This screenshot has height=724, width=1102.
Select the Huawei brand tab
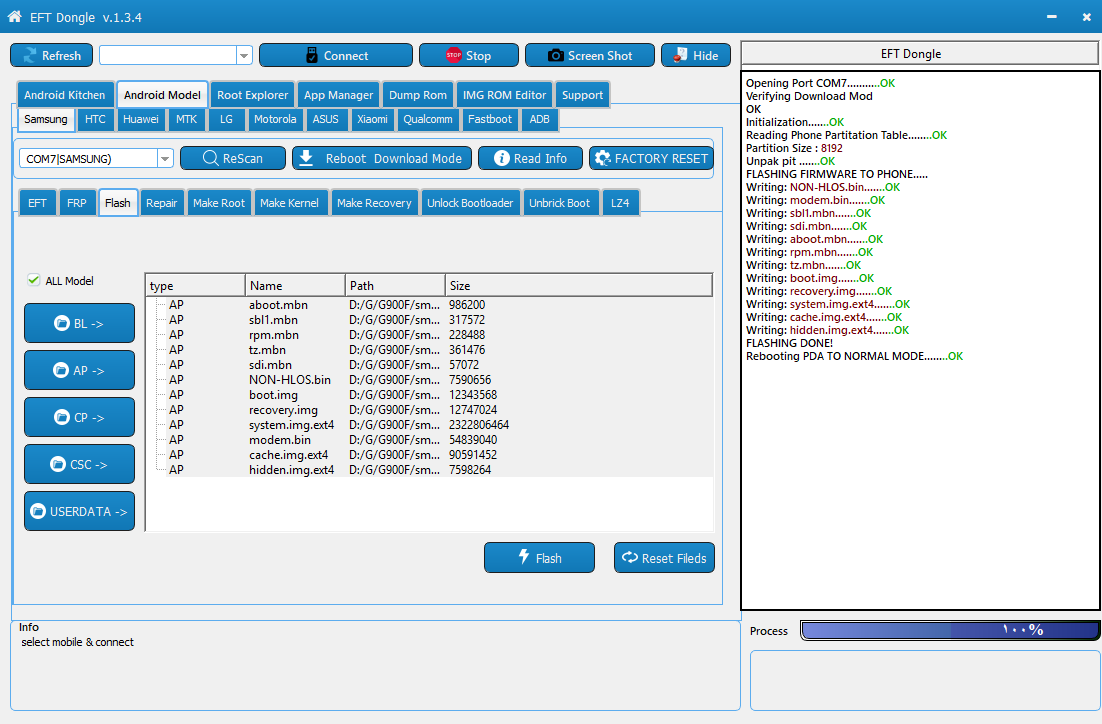(x=141, y=119)
